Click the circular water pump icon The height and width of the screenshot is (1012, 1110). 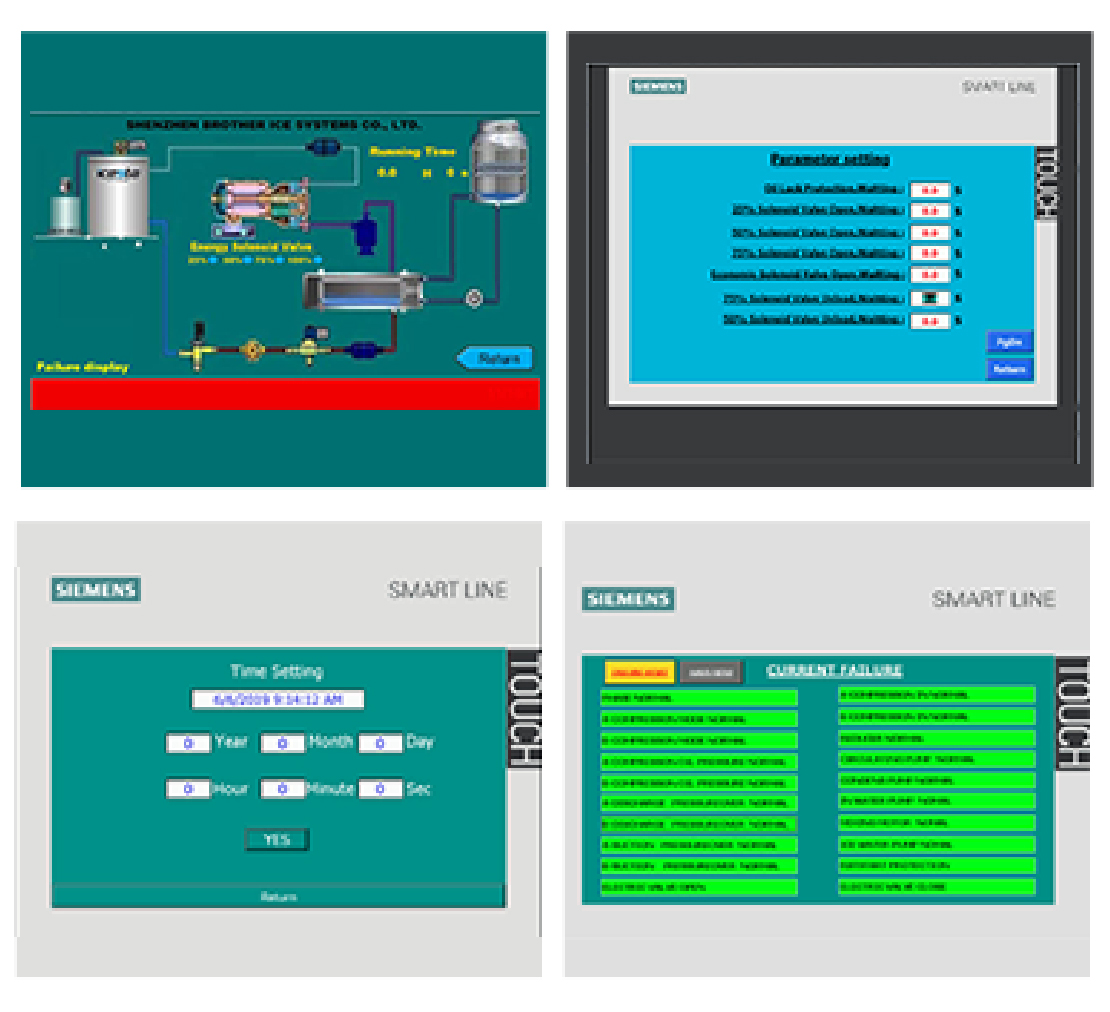point(474,297)
